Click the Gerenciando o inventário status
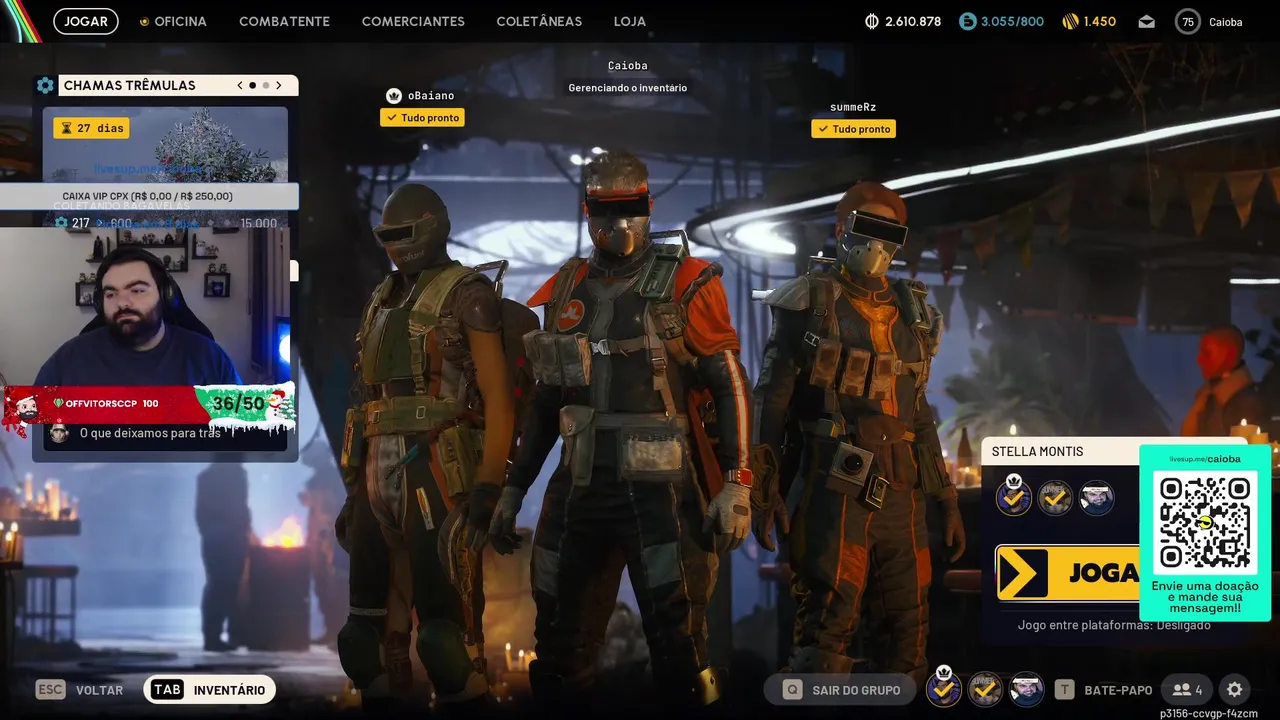 pyautogui.click(x=628, y=88)
